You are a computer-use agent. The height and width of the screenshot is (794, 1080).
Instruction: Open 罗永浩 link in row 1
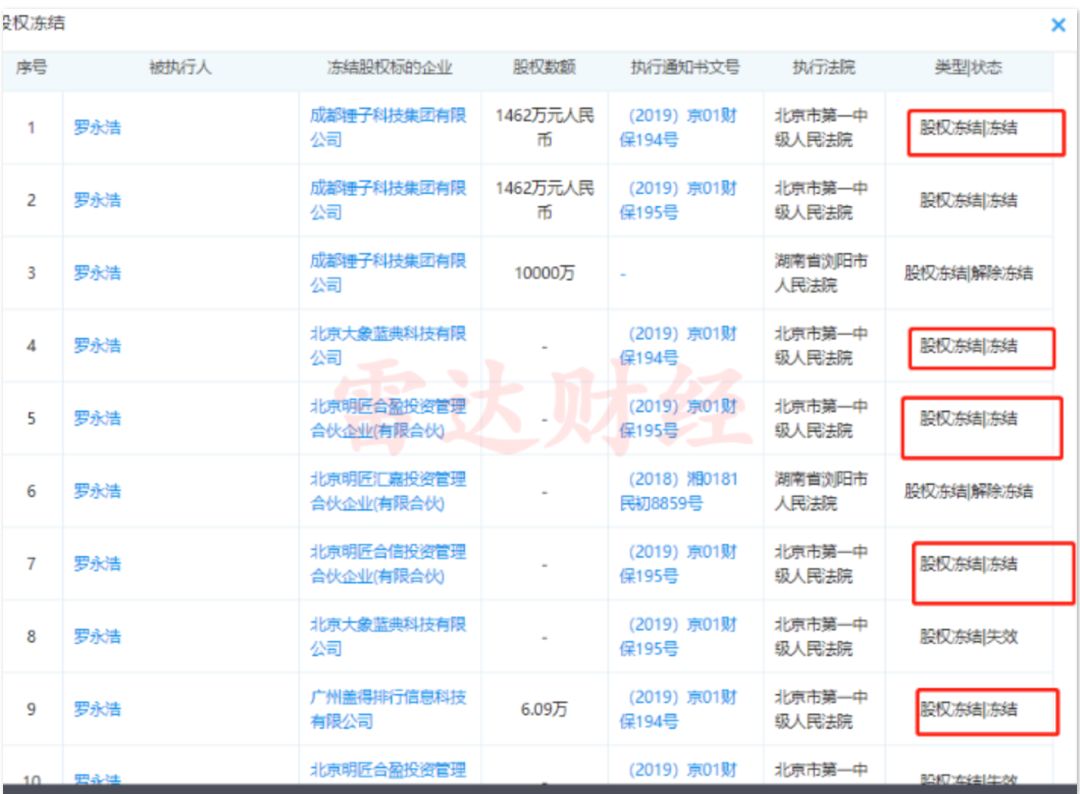[x=97, y=127]
